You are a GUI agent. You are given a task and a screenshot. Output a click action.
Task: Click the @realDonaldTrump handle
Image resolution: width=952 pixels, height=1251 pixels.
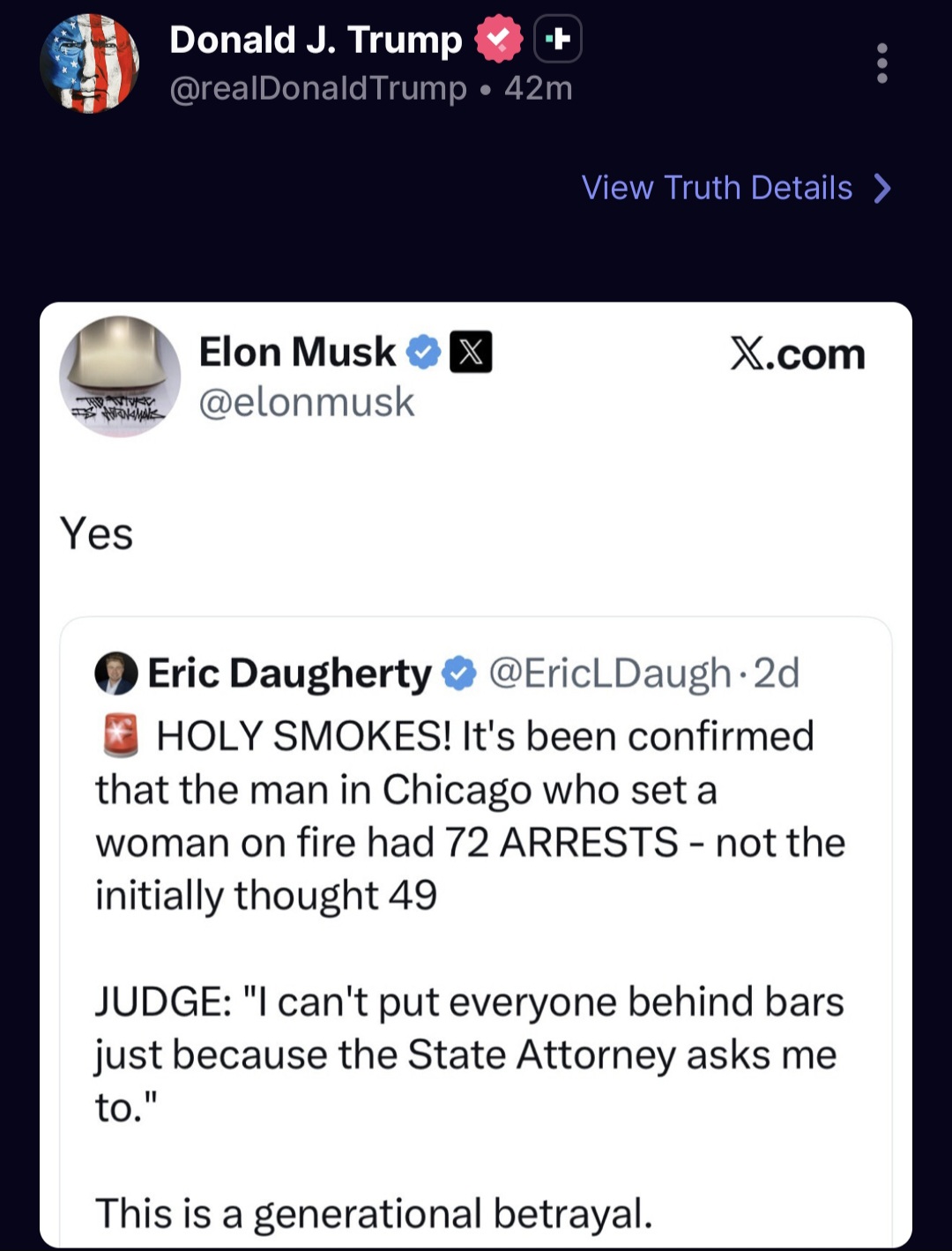tap(315, 88)
